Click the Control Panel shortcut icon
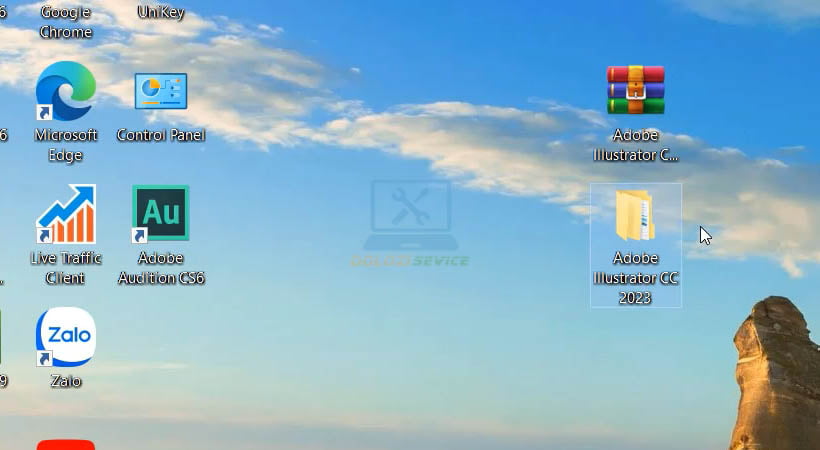 161,91
